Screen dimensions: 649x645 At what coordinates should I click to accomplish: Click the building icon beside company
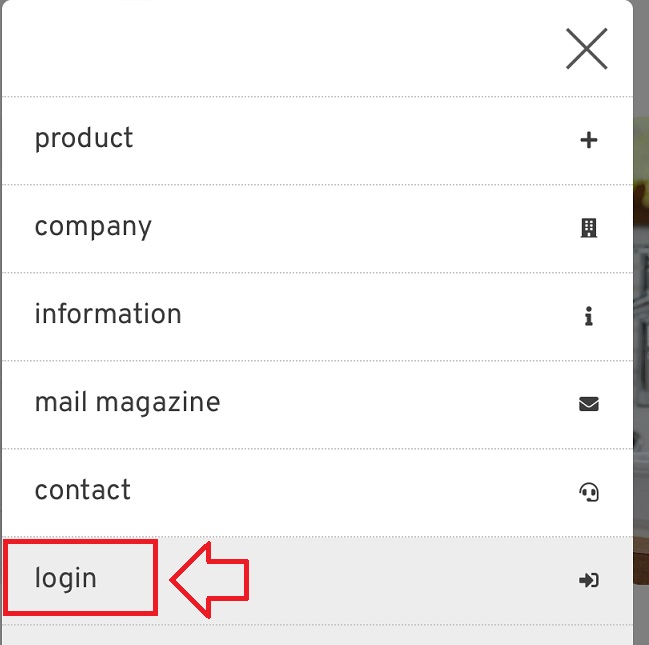pos(589,228)
